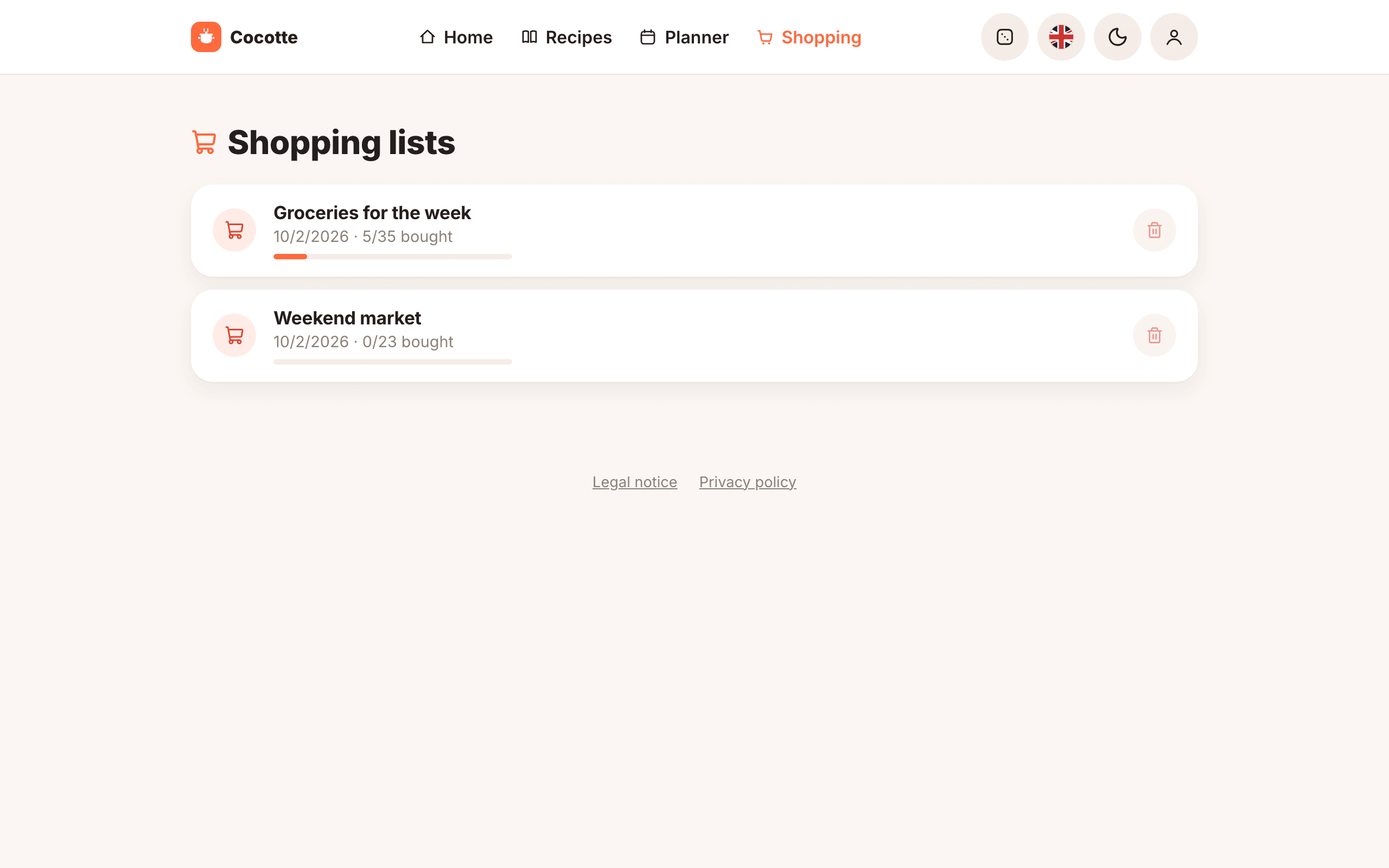Viewport: 1389px width, 868px height.
Task: Click cart icon of Weekend market
Action: (234, 335)
